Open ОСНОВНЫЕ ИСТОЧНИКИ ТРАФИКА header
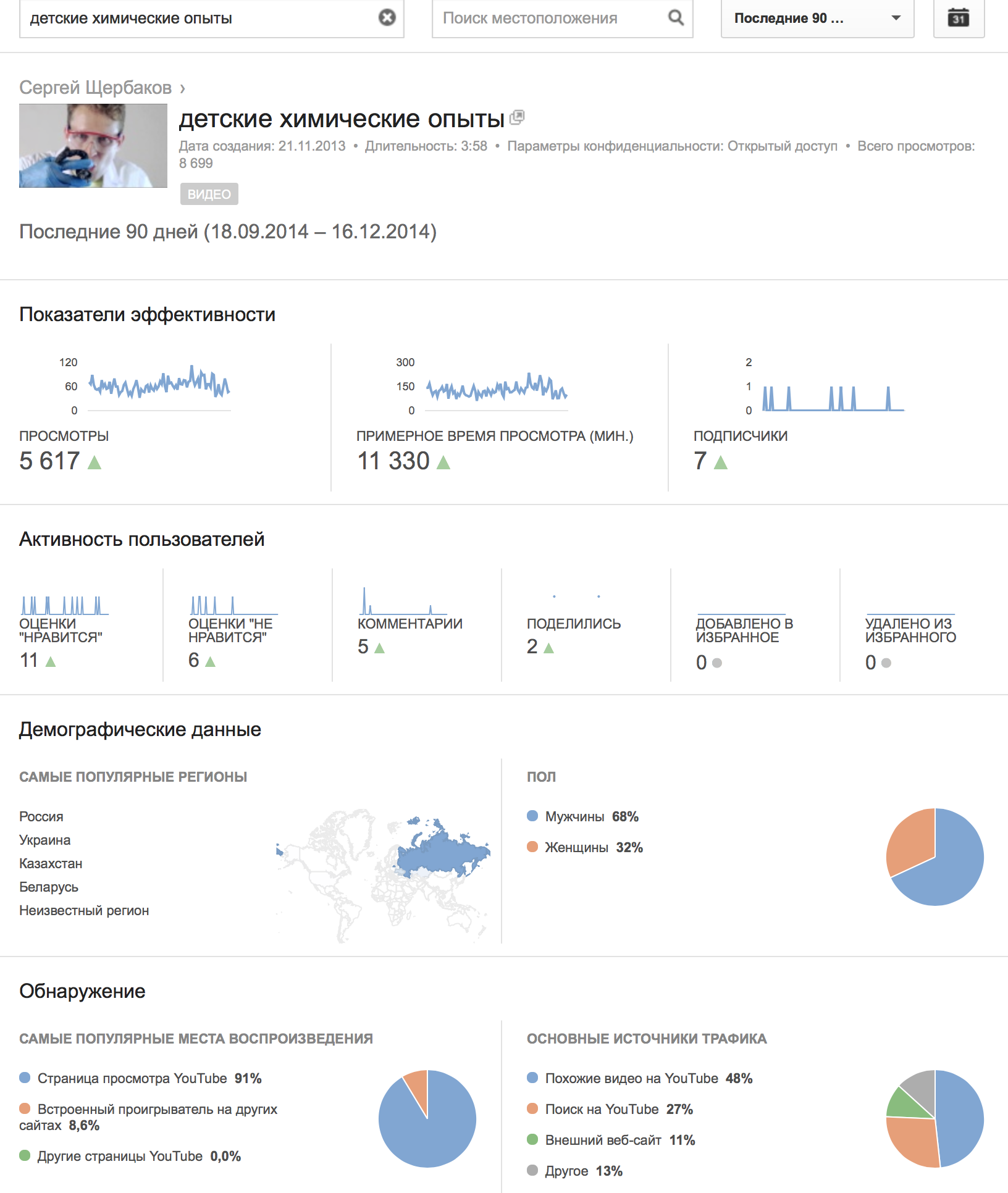Viewport: 1008px width, 1193px height. 647,1039
